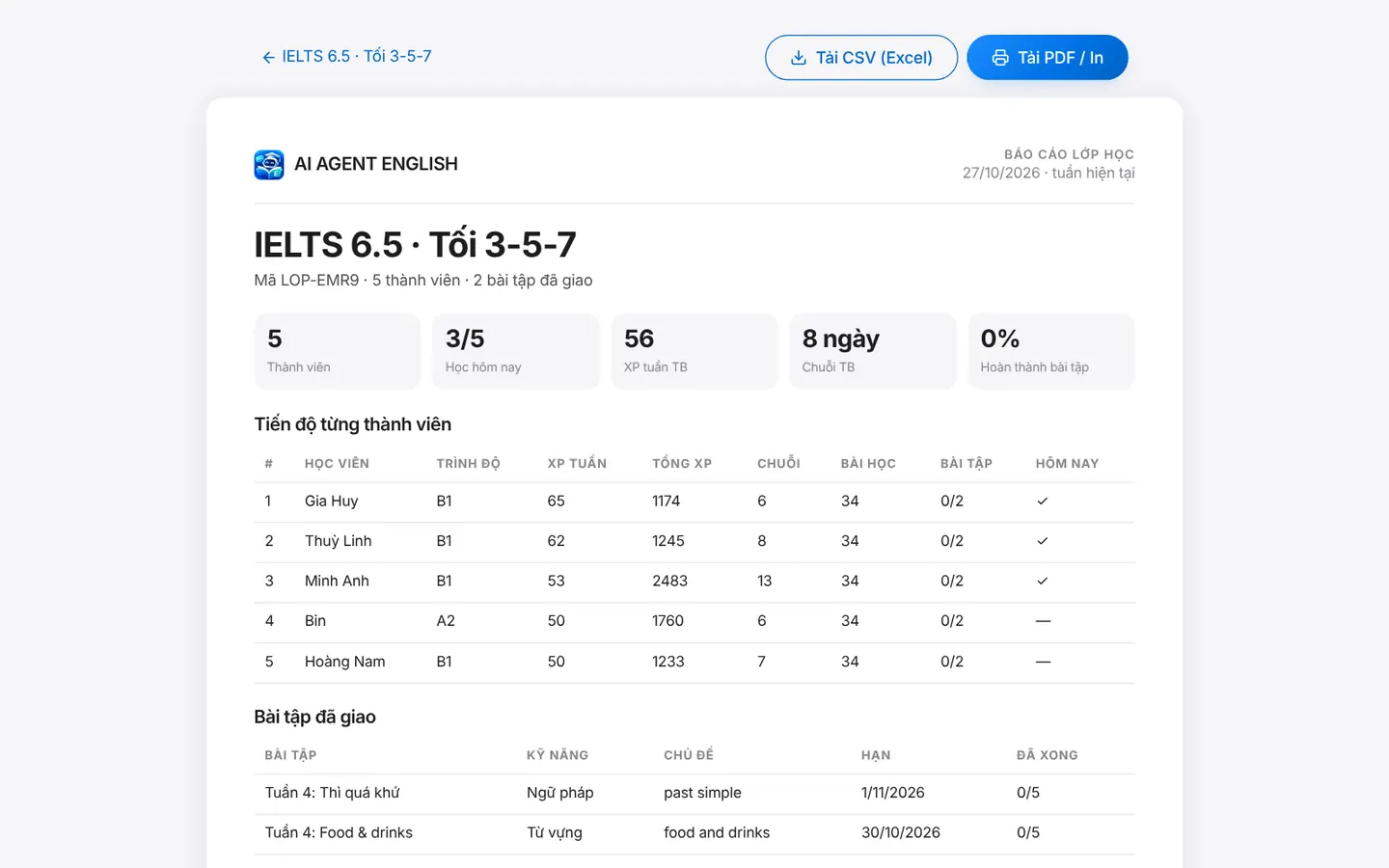Screen dimensions: 1389x868
Task: Click the download icon in Tải CSV button
Action: (x=799, y=58)
